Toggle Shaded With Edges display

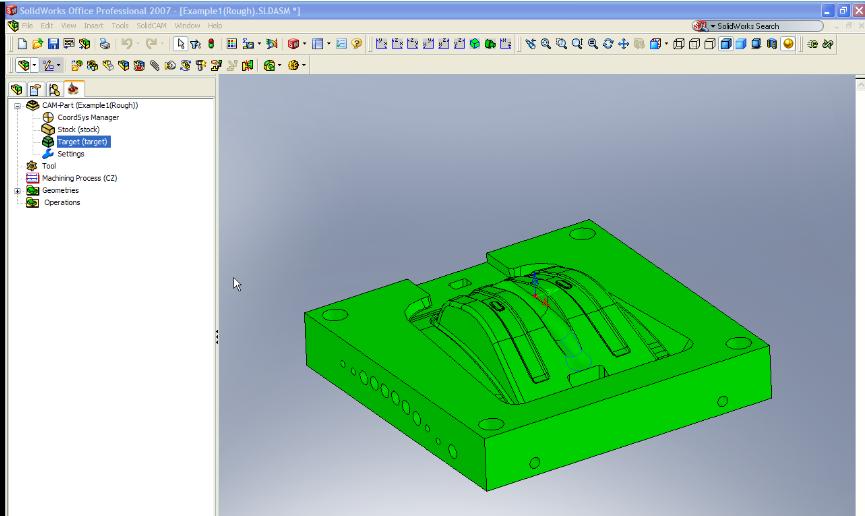726,44
